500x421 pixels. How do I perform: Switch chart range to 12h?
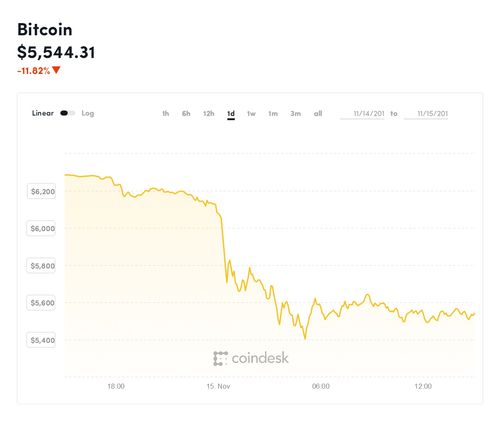point(209,114)
